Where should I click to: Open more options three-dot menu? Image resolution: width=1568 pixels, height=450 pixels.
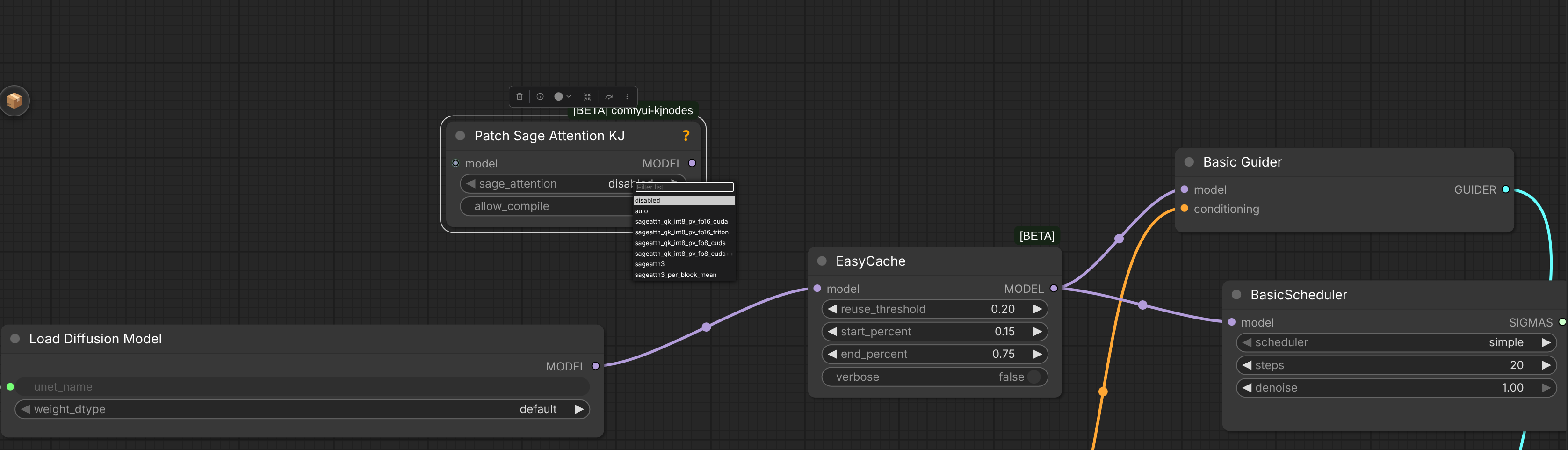click(x=627, y=96)
